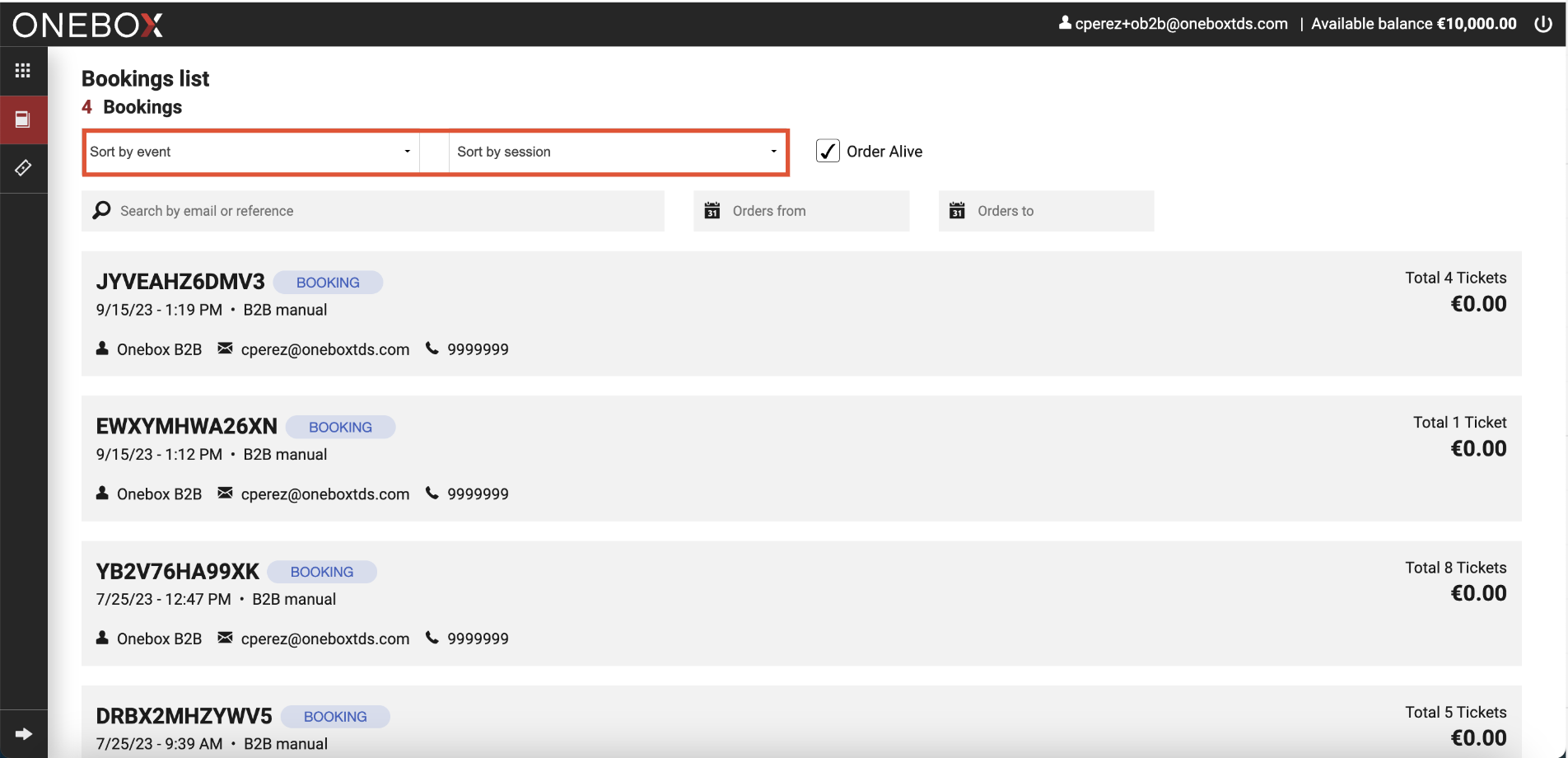Click the person icon in JYVEAHZ6DMV3 booking
Screen dimensions: 1568x758
[102, 349]
